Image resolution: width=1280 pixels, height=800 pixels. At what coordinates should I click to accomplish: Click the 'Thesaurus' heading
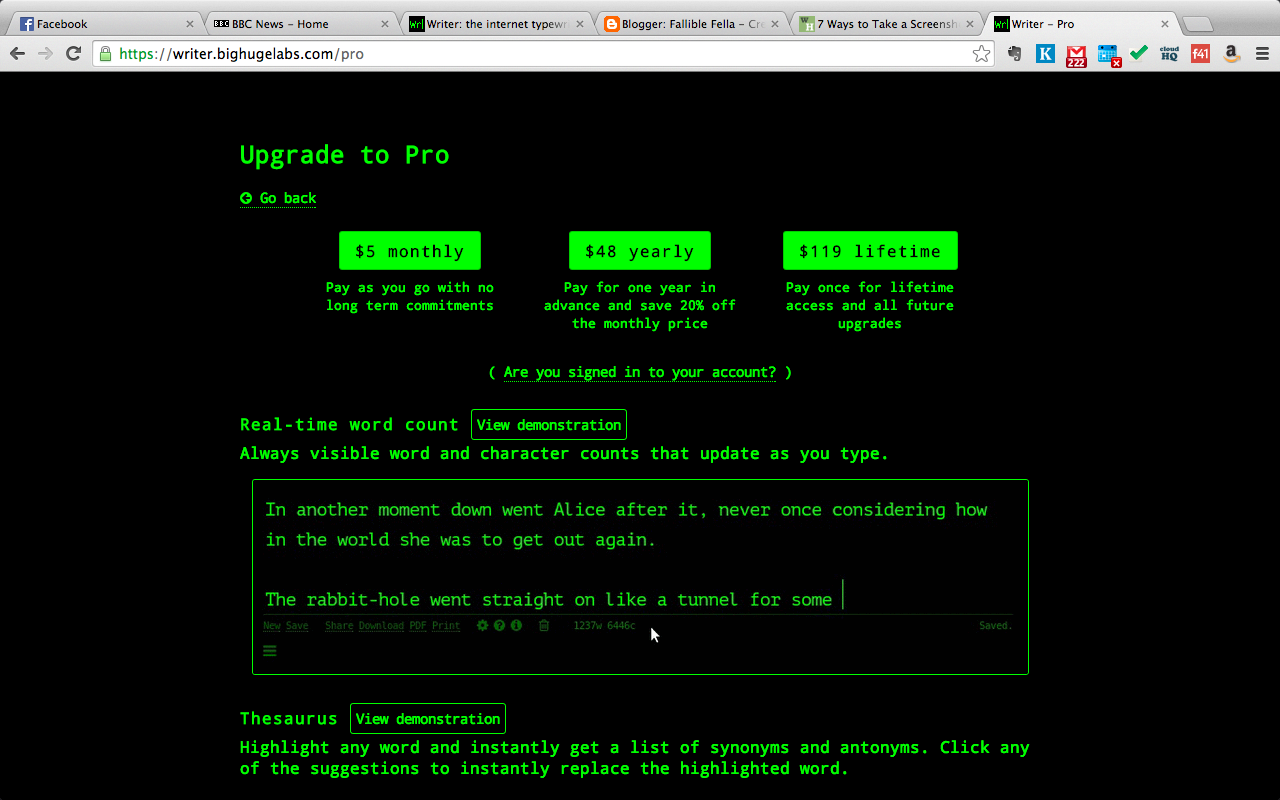pos(289,719)
